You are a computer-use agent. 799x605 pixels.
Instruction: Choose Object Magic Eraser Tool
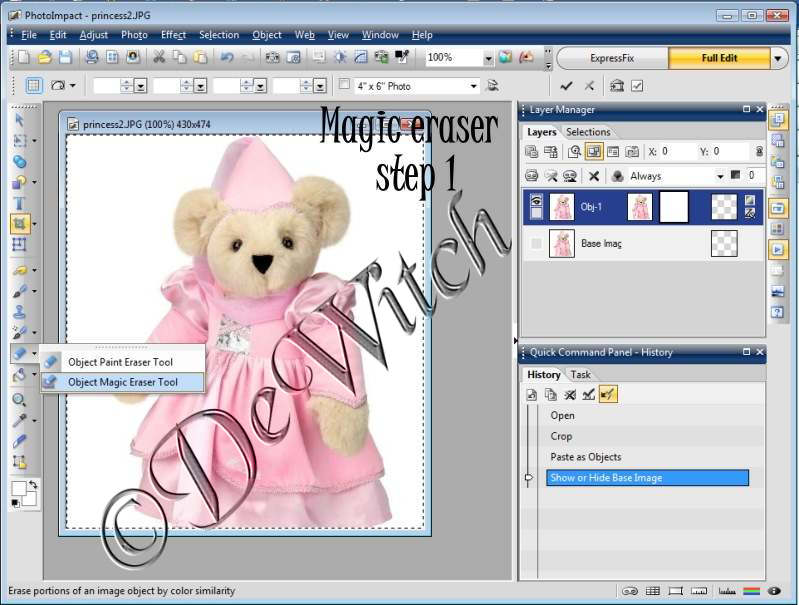[x=122, y=381]
